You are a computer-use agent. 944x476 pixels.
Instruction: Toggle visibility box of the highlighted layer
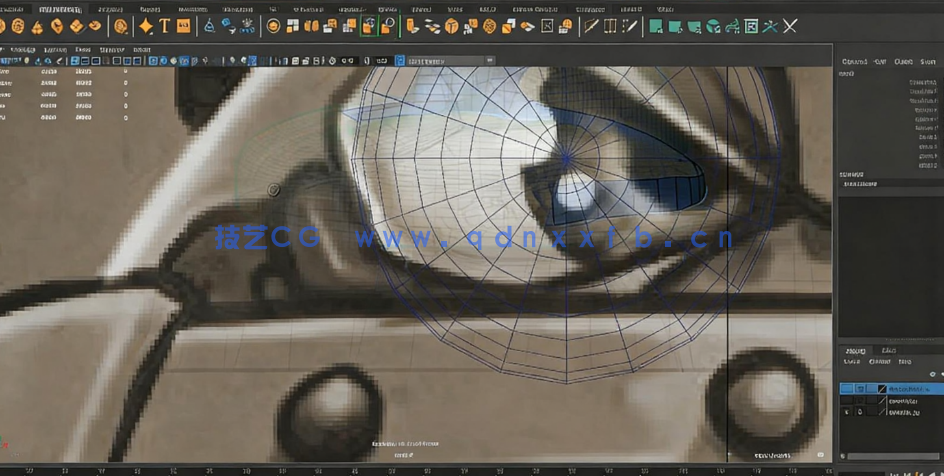(847, 389)
